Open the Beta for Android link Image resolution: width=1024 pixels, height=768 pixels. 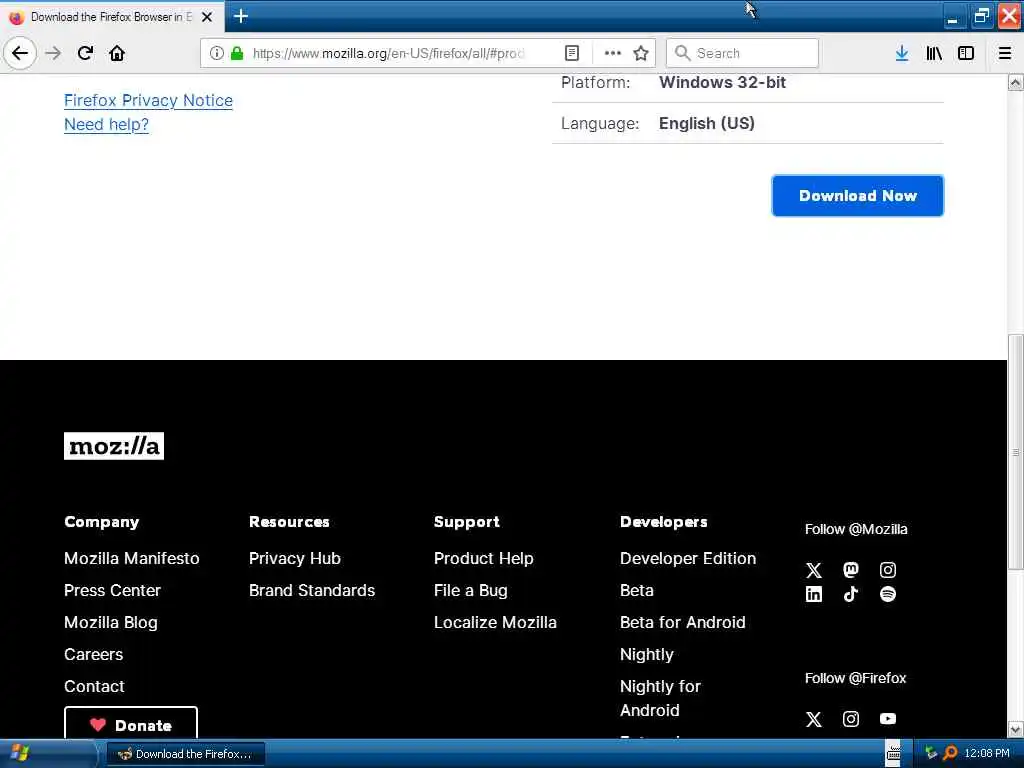coord(682,622)
